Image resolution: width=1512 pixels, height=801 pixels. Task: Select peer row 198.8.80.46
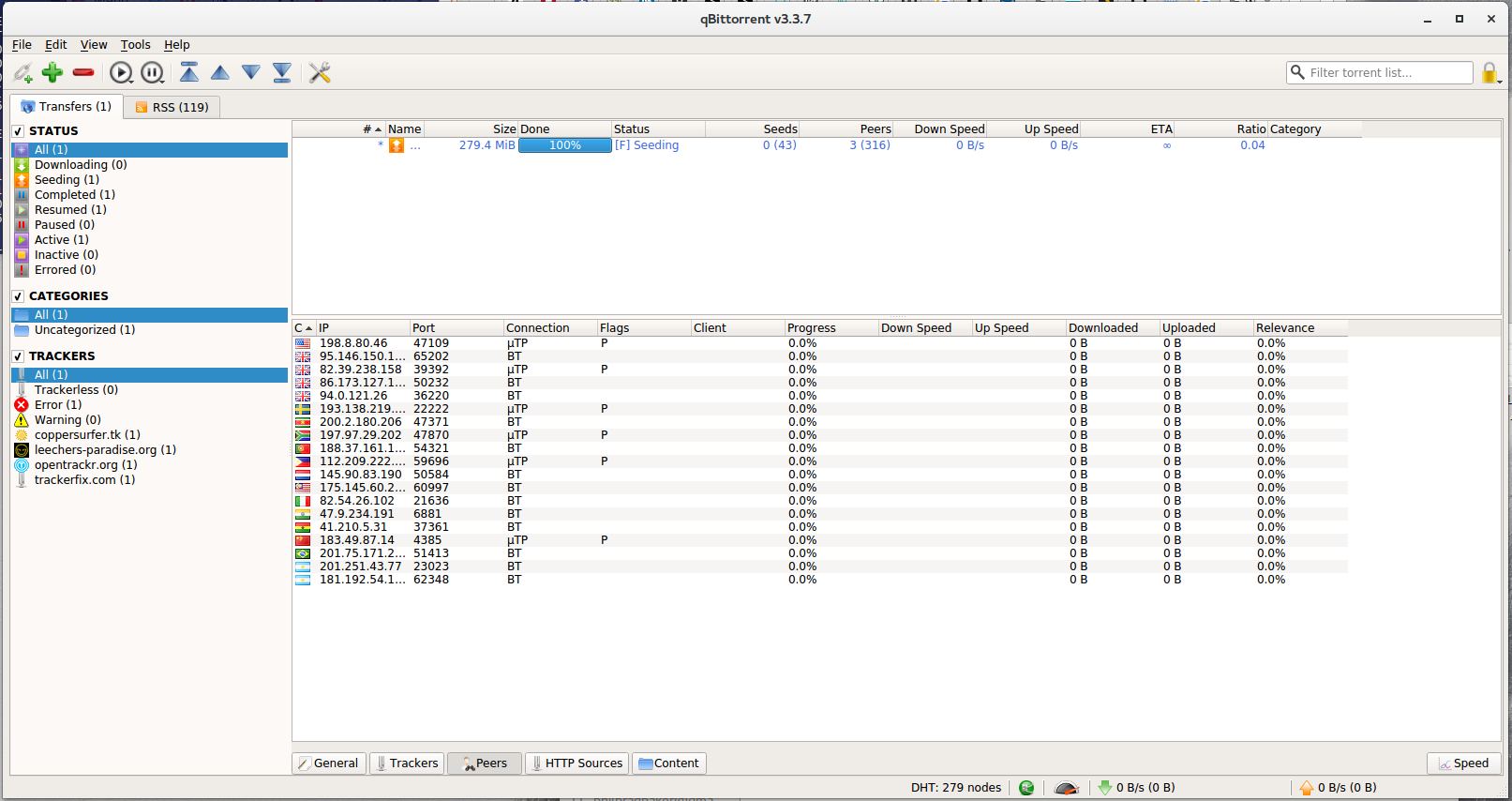pyautogui.click(x=820, y=343)
